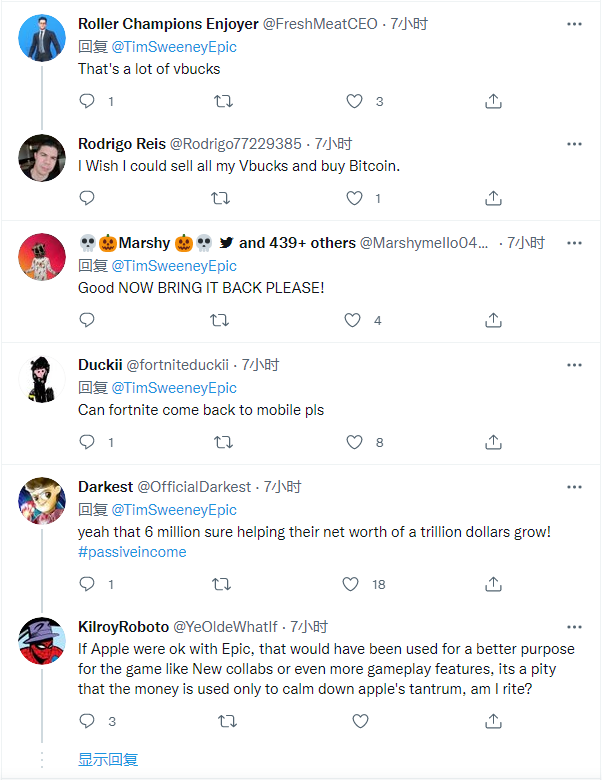The image size is (602, 780).
Task: Reply to KilroyRoboto's tweet
Action: 87,720
